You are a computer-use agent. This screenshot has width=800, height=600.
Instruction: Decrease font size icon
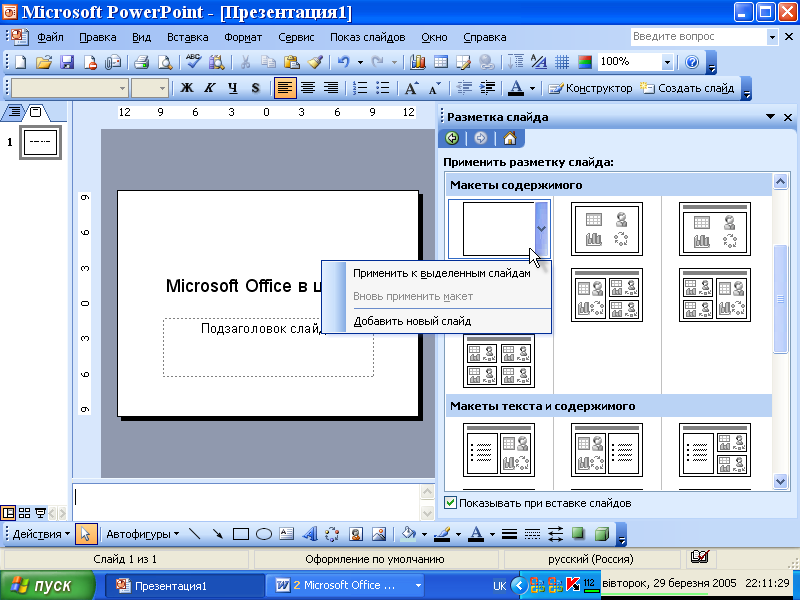(x=435, y=88)
